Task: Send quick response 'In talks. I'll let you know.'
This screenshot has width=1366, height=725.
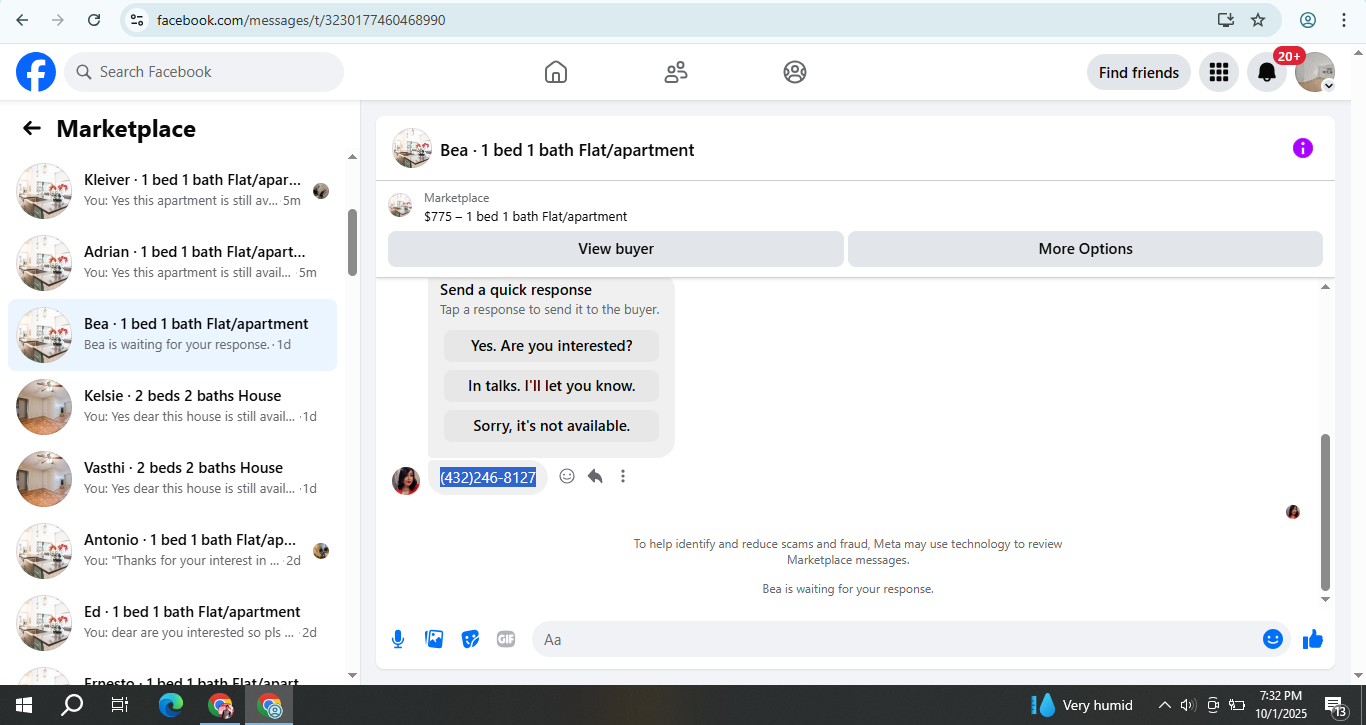Action: coord(552,386)
